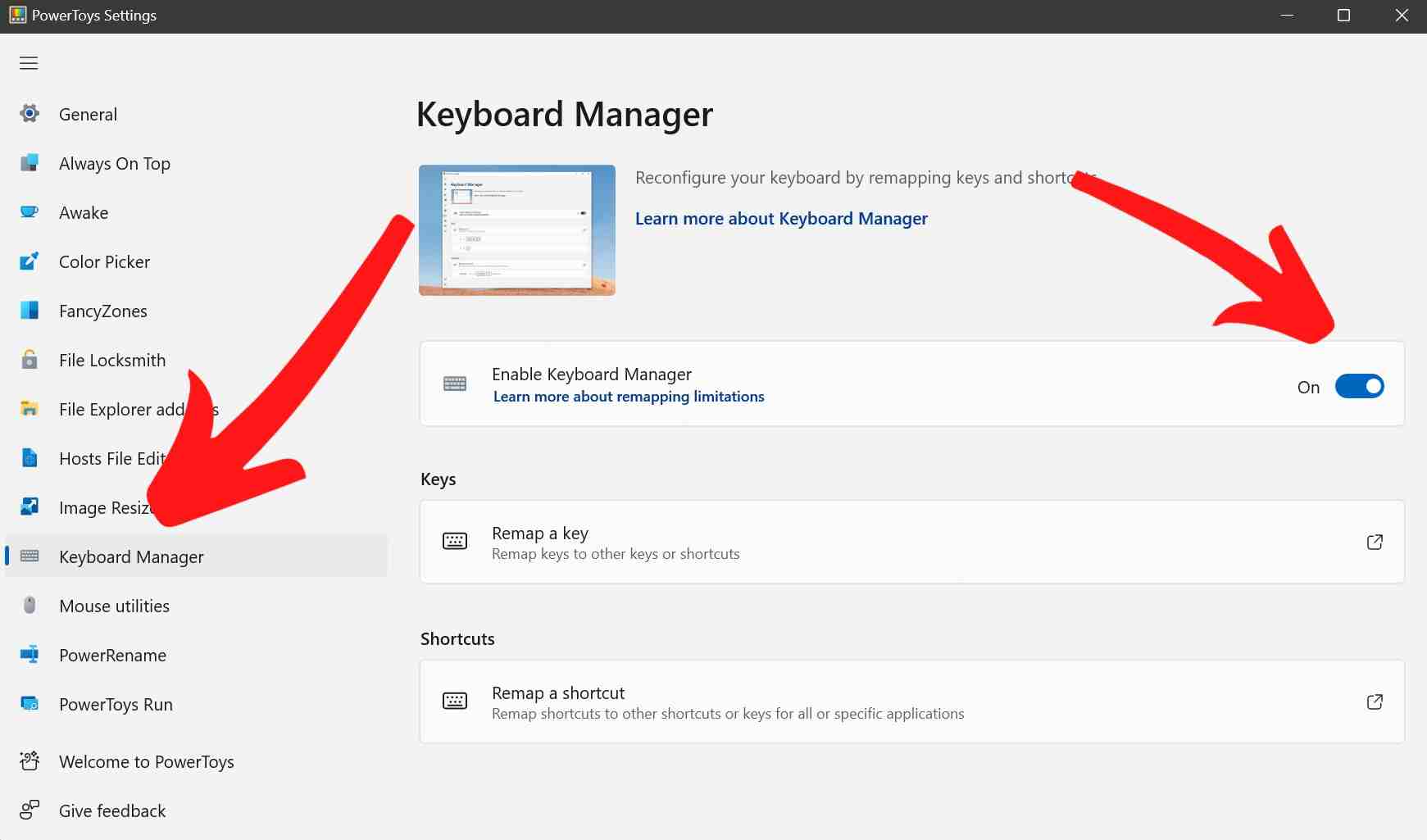Select Give feedback in the sidebar
This screenshot has width=1427, height=840.
197,810
